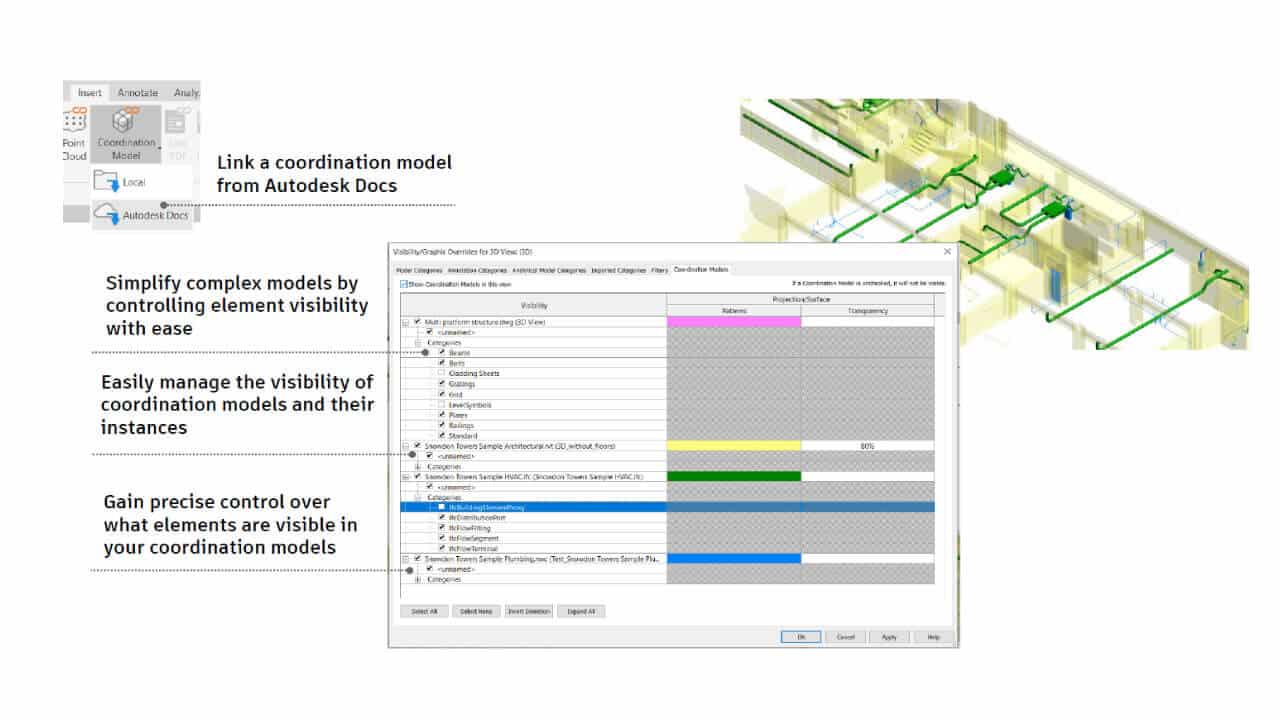Image resolution: width=1280 pixels, height=720 pixels.
Task: Click the 80% transparency cell for Architectural model
Action: (x=867, y=446)
